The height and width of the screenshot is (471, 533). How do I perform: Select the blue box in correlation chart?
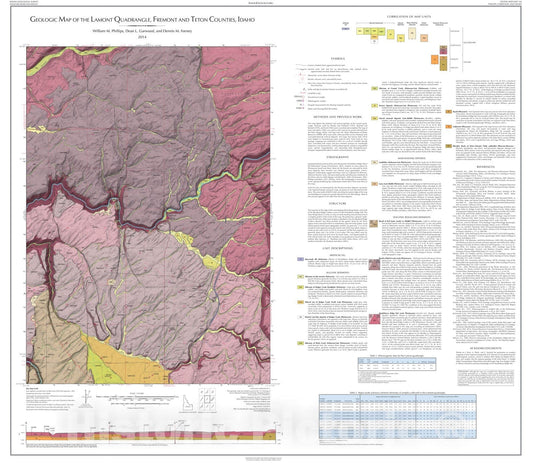[x=345, y=29]
